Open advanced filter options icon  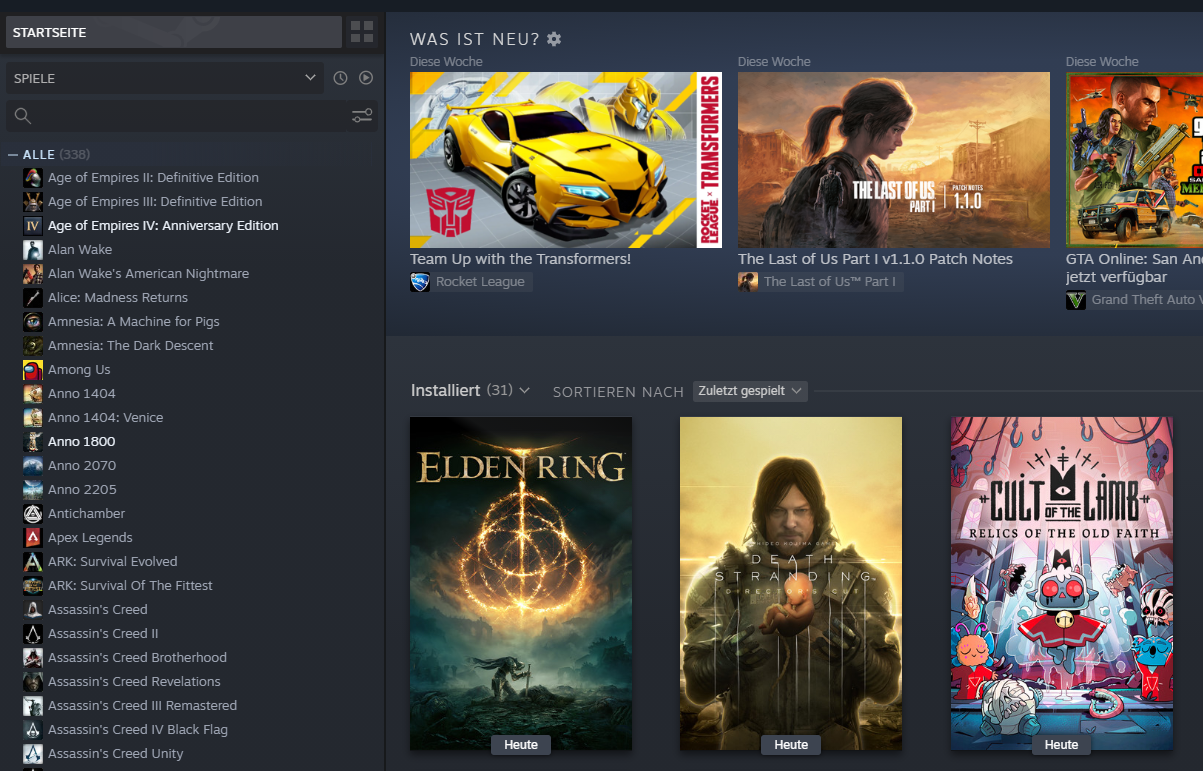click(362, 116)
